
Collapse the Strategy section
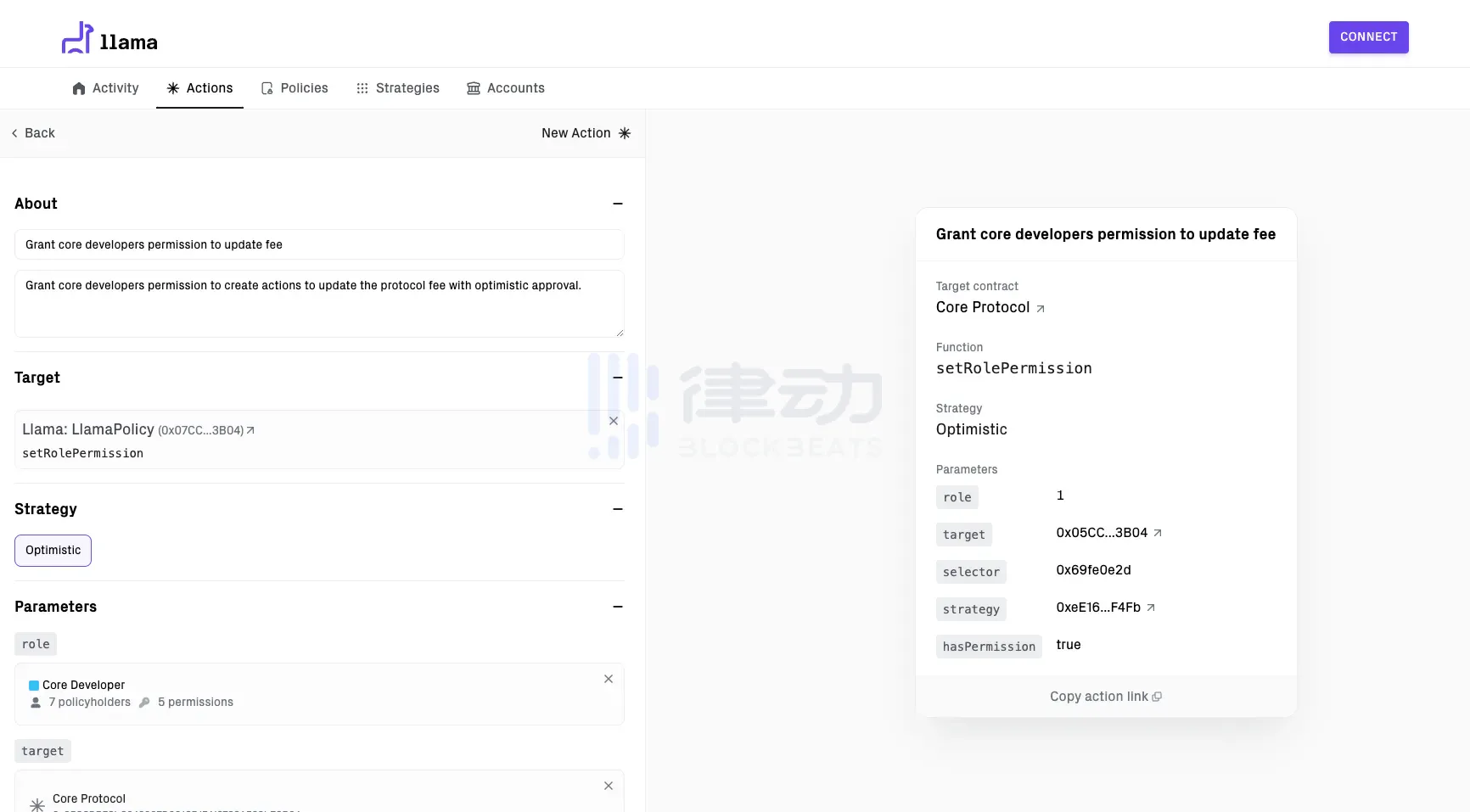618,509
